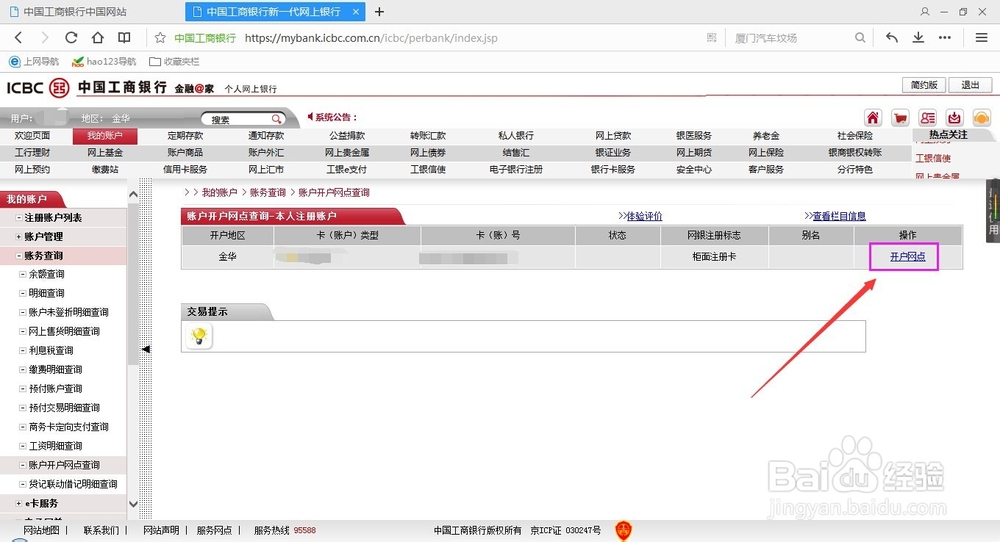Open 工行理财 menu item

pyautogui.click(x=33, y=152)
